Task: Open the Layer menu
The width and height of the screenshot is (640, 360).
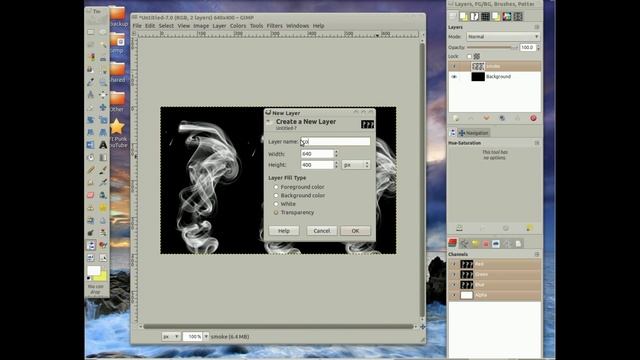Action: point(219,26)
